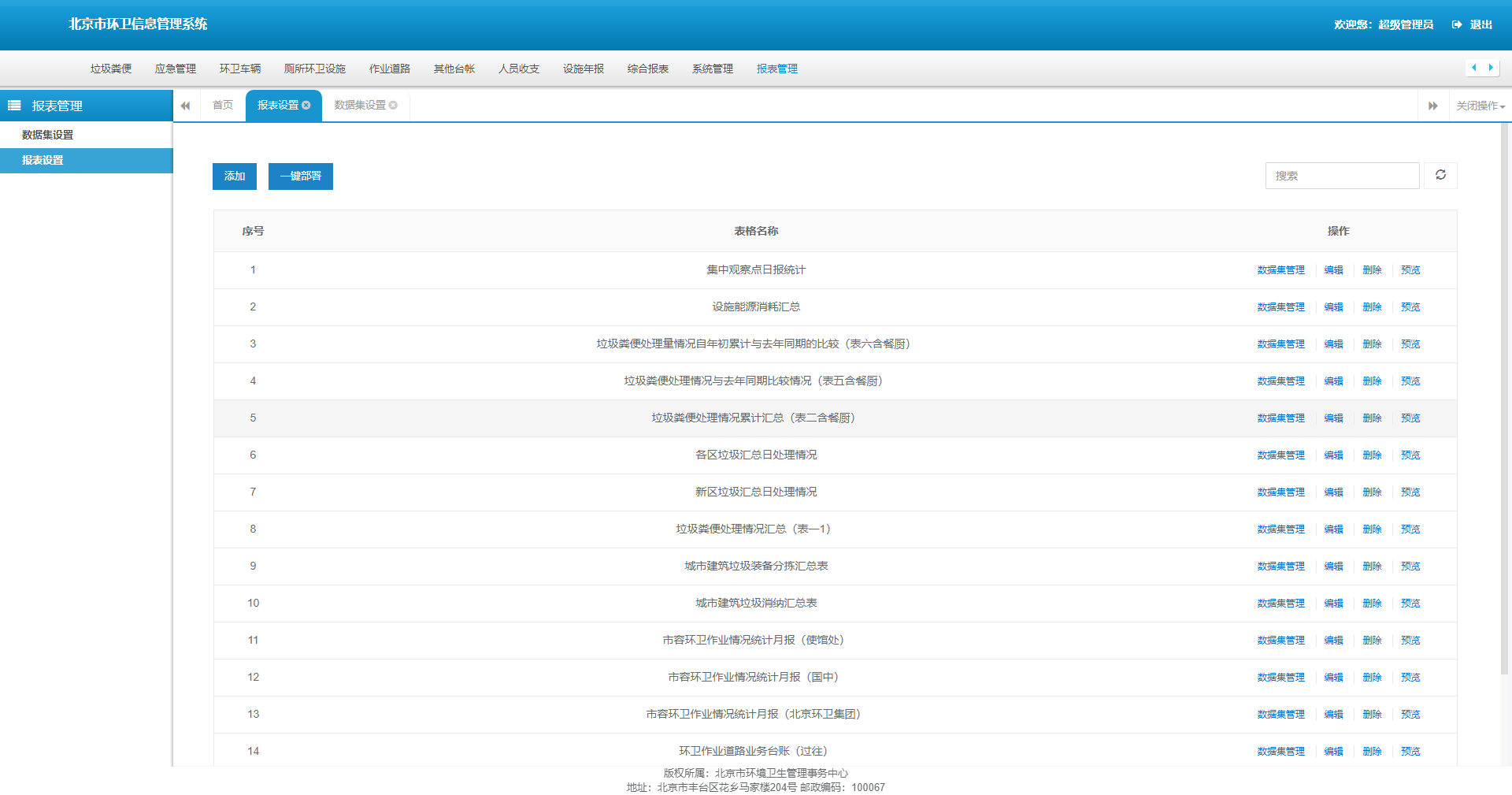
Task: Close the 数据集设置 tab via its x icon
Action: coord(393,105)
